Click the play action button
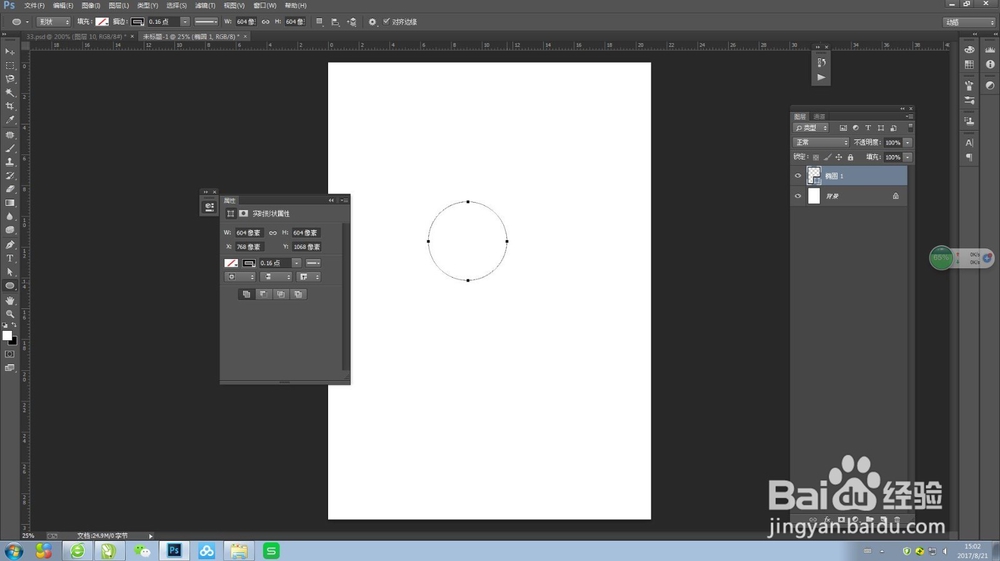The height and width of the screenshot is (561, 1000). click(x=821, y=77)
